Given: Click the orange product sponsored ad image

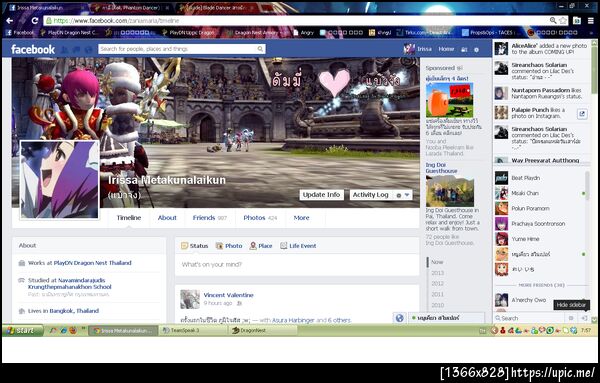Looking at the screenshot, I should tap(450, 100).
